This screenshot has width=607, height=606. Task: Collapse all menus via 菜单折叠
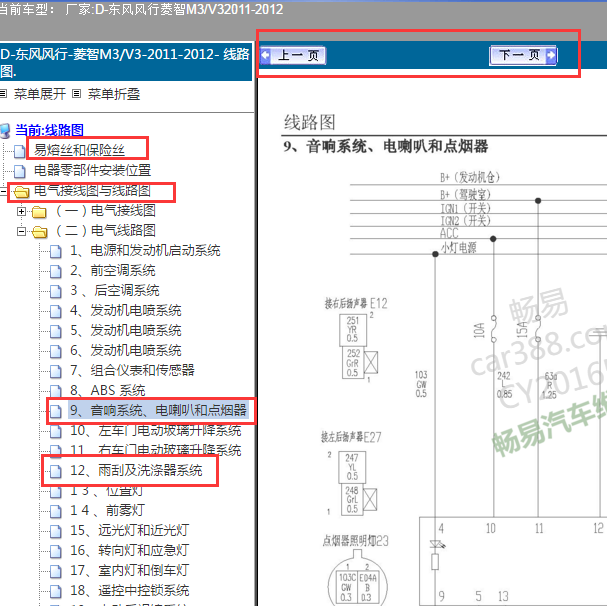[113, 94]
